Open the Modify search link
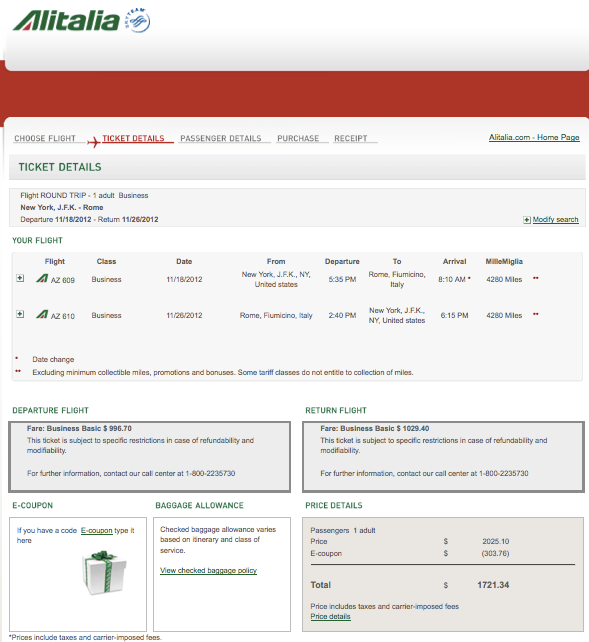 (555, 219)
